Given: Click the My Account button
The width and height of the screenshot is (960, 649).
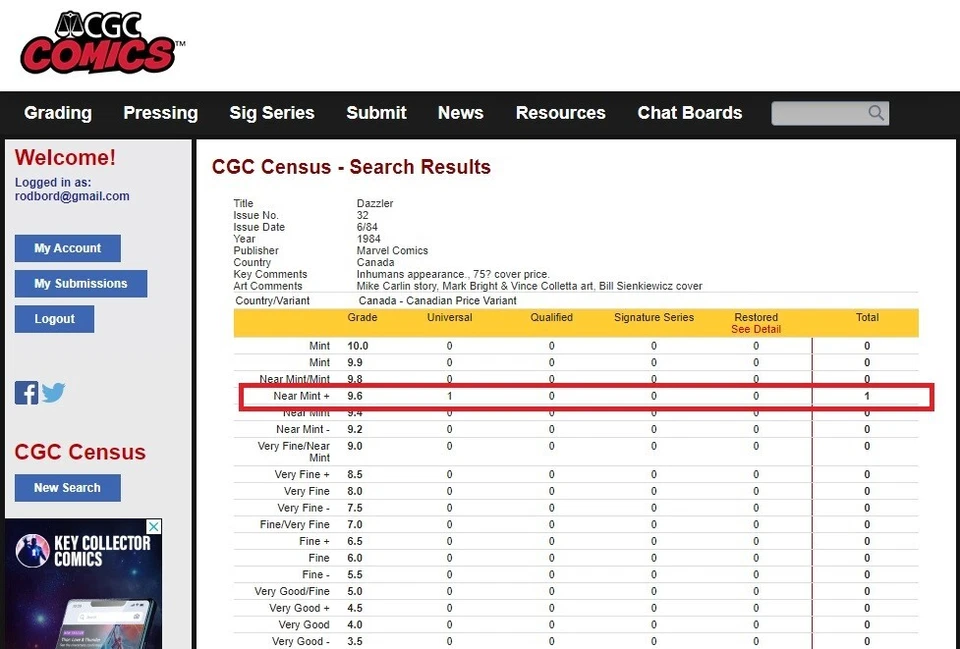Looking at the screenshot, I should [67, 248].
